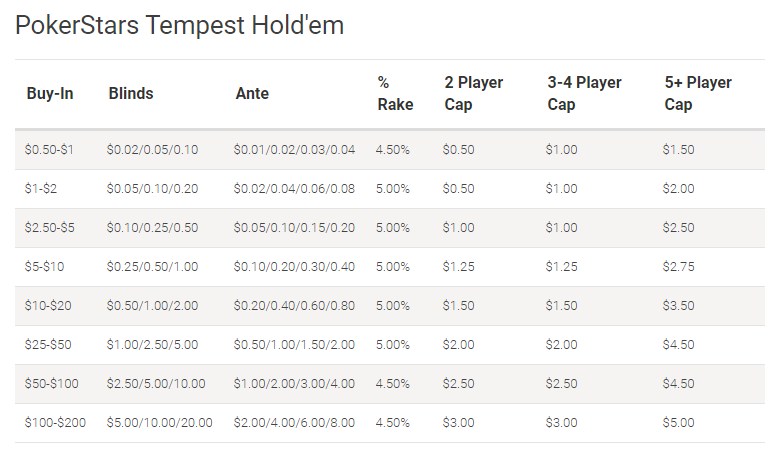Click blinds value $0.10/0.25/0.50

[x=152, y=228]
